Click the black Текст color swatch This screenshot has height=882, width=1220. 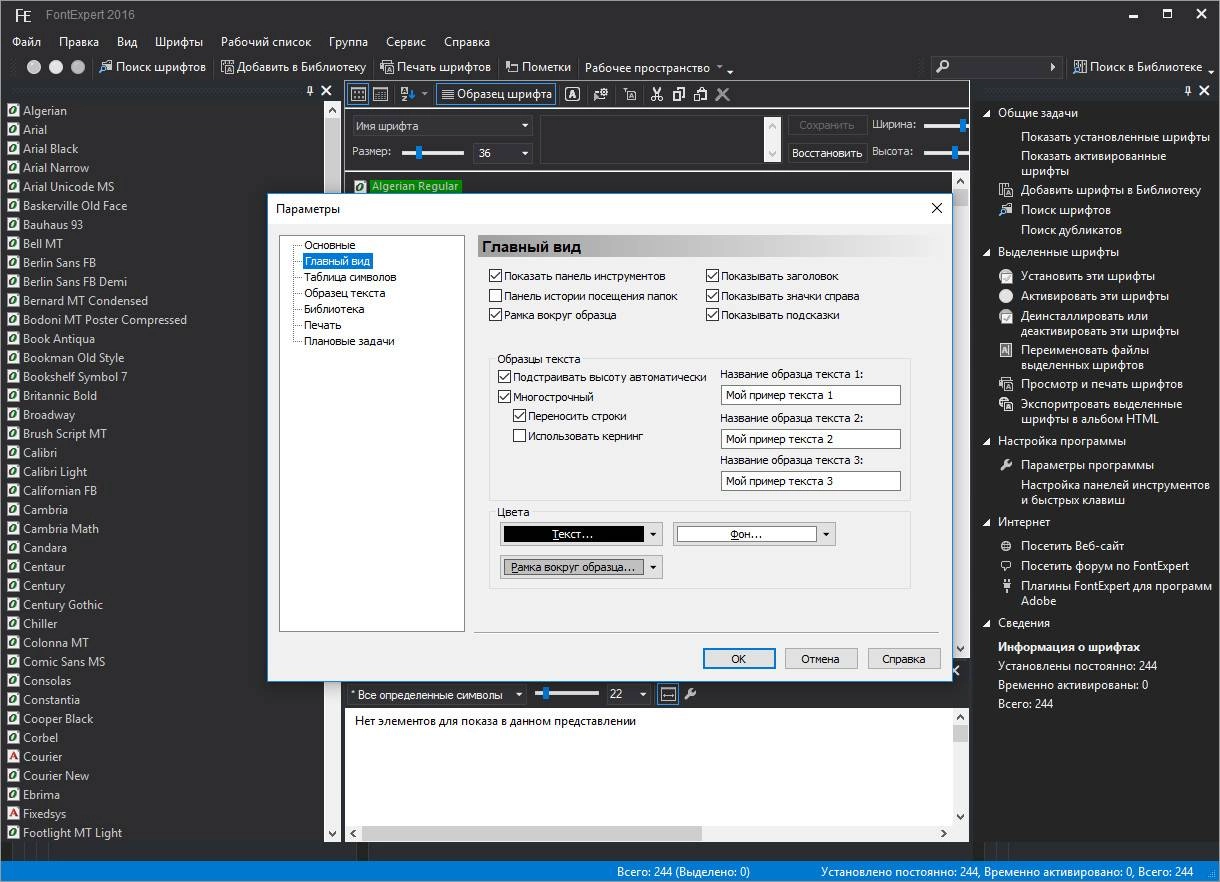tap(573, 535)
